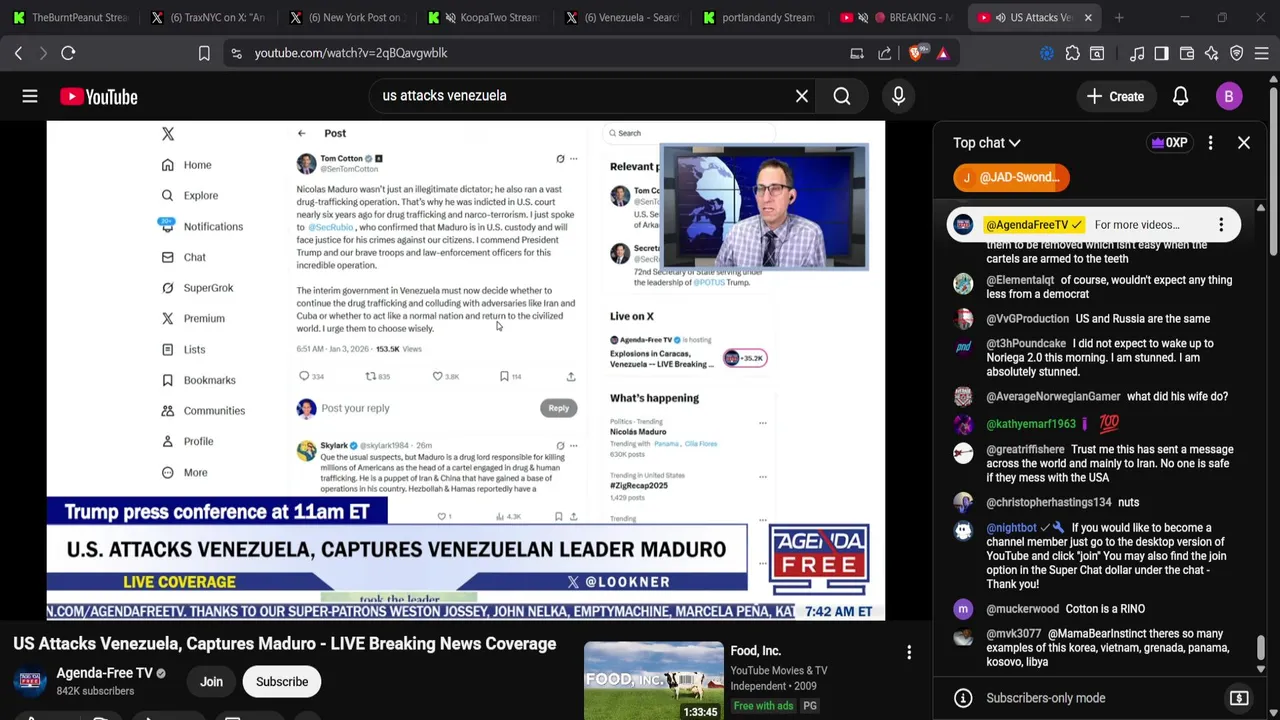This screenshot has width=1280, height=720.
Task: Switch to the KoopaTwo Stream tab
Action: click(x=483, y=17)
